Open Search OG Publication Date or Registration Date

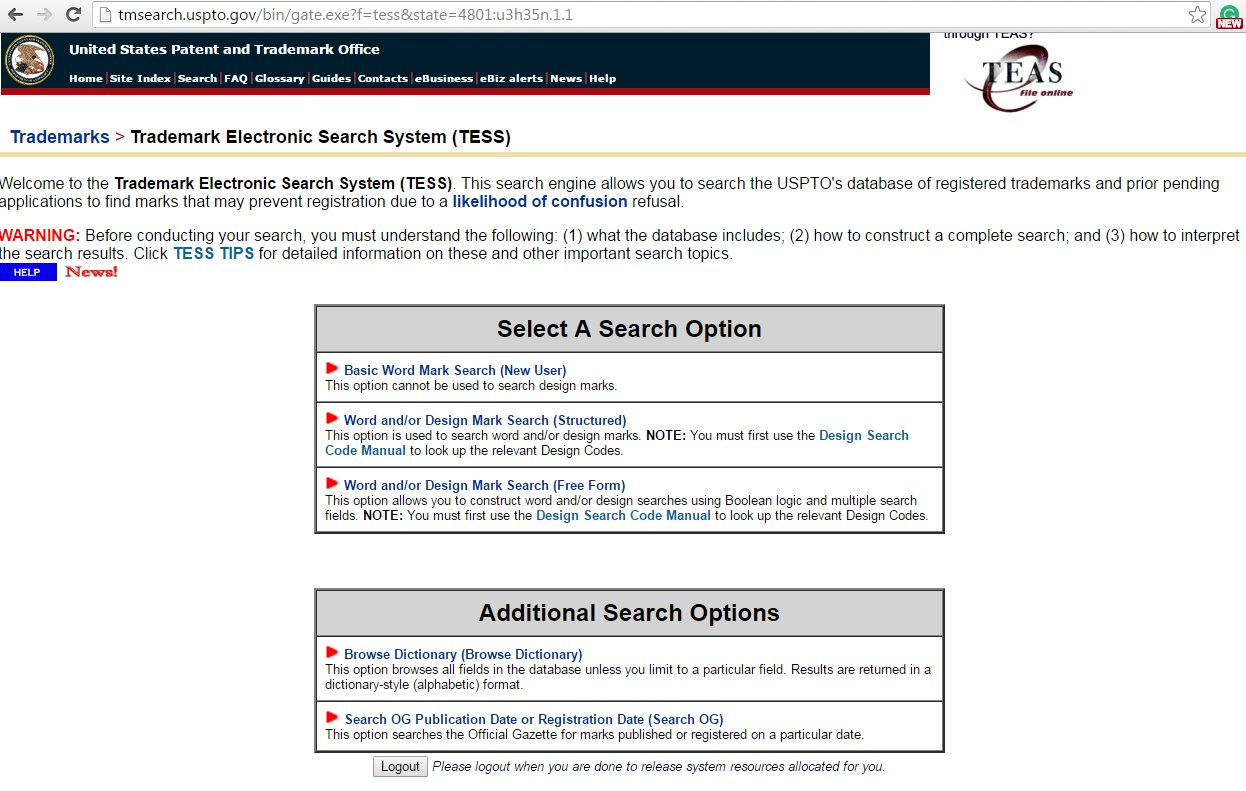point(534,719)
